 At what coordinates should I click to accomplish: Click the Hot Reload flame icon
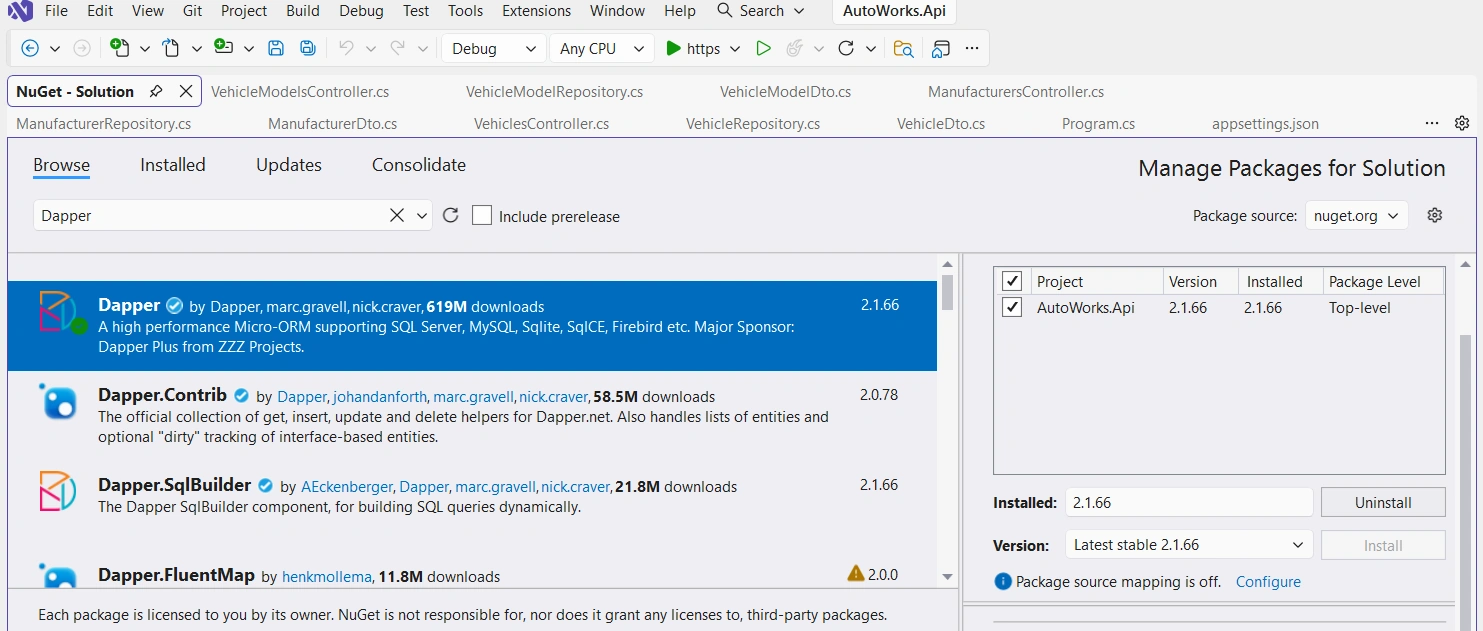pos(795,48)
